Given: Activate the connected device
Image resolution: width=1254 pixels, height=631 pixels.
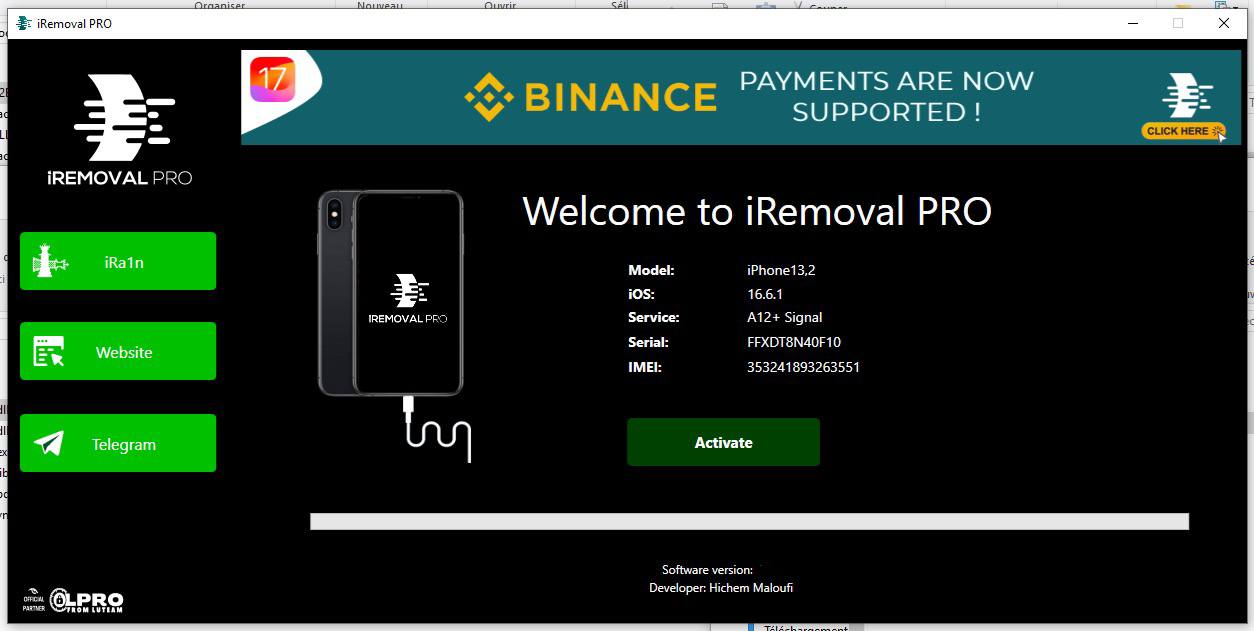Looking at the screenshot, I should (723, 442).
